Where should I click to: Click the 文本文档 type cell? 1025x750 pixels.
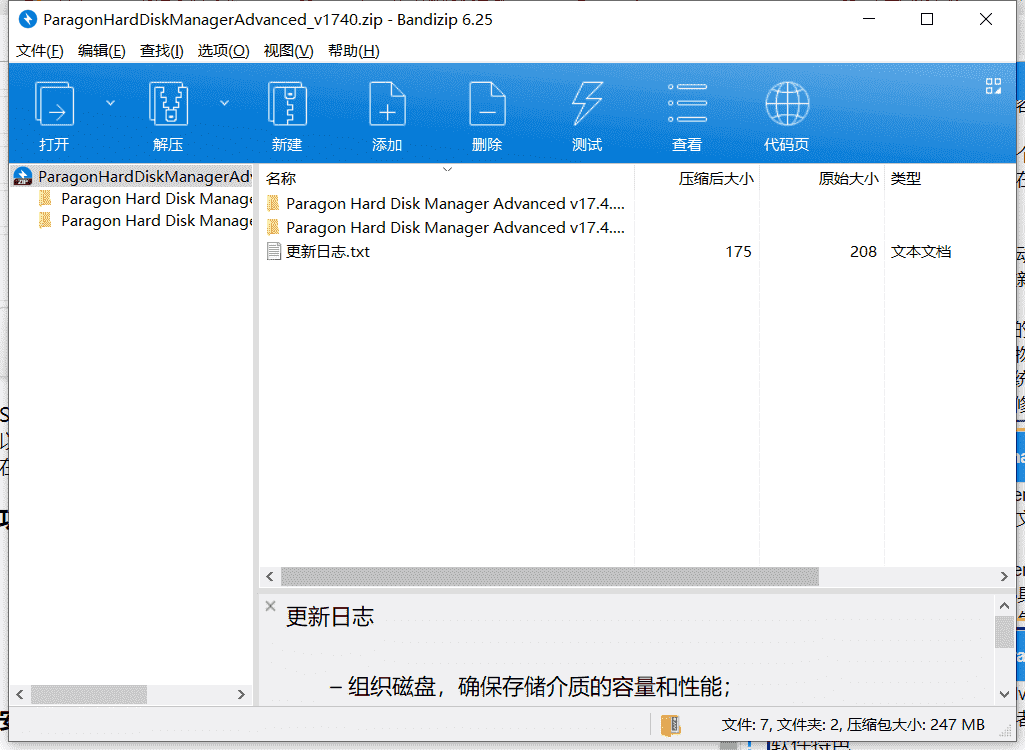pyautogui.click(x=920, y=252)
